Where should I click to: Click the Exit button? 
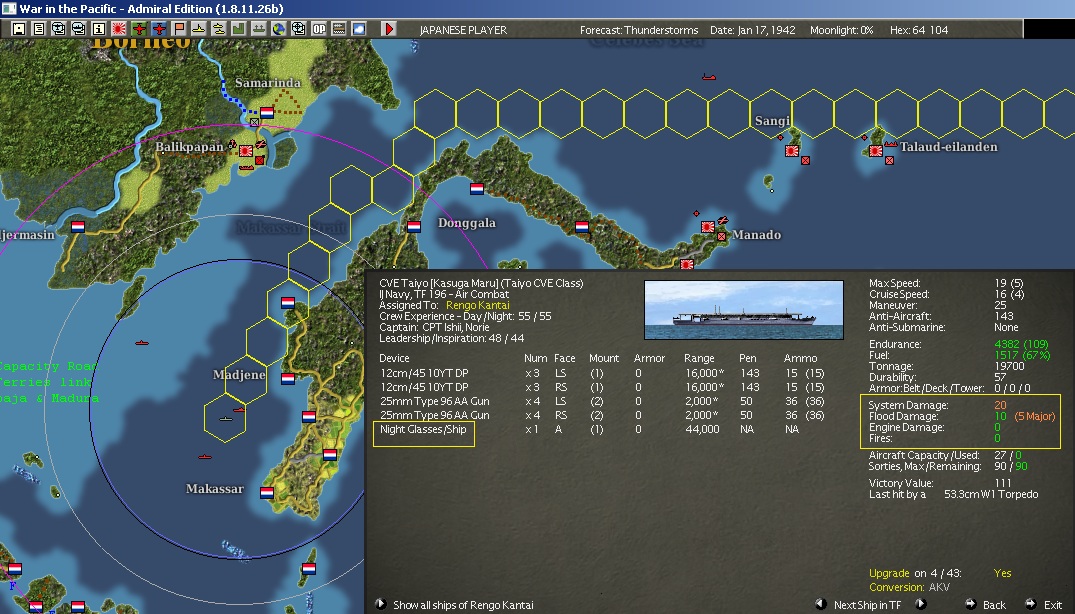[x=1043, y=604]
